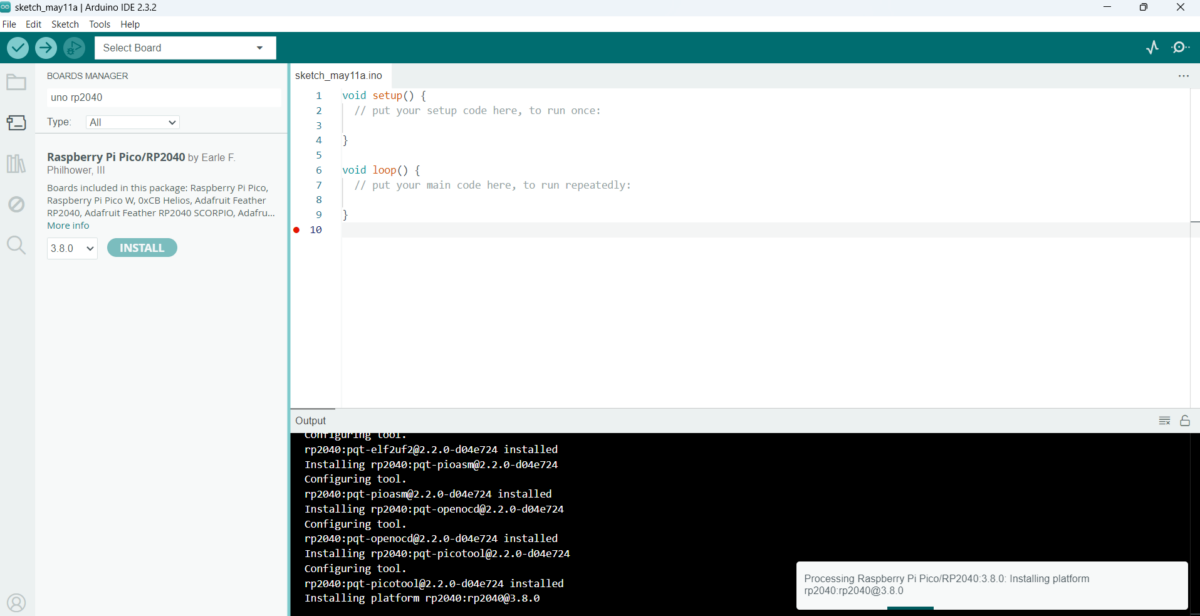Open the Serial Monitor icon
1200x616 pixels.
(1180, 48)
